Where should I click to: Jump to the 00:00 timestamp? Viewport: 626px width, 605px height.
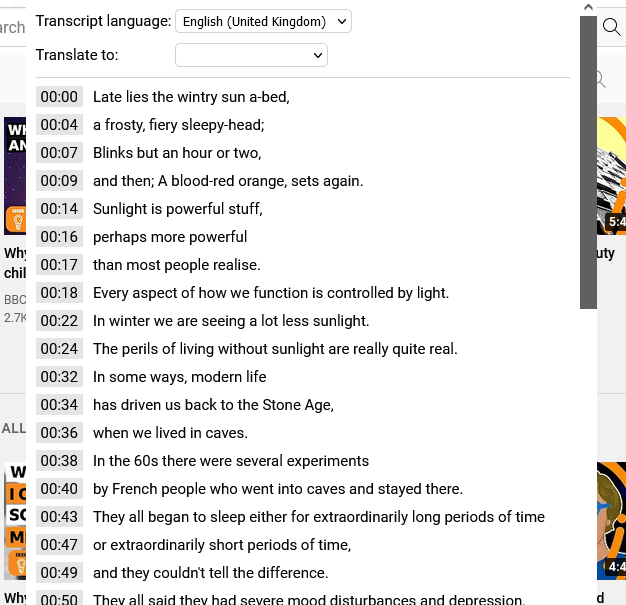pos(59,97)
